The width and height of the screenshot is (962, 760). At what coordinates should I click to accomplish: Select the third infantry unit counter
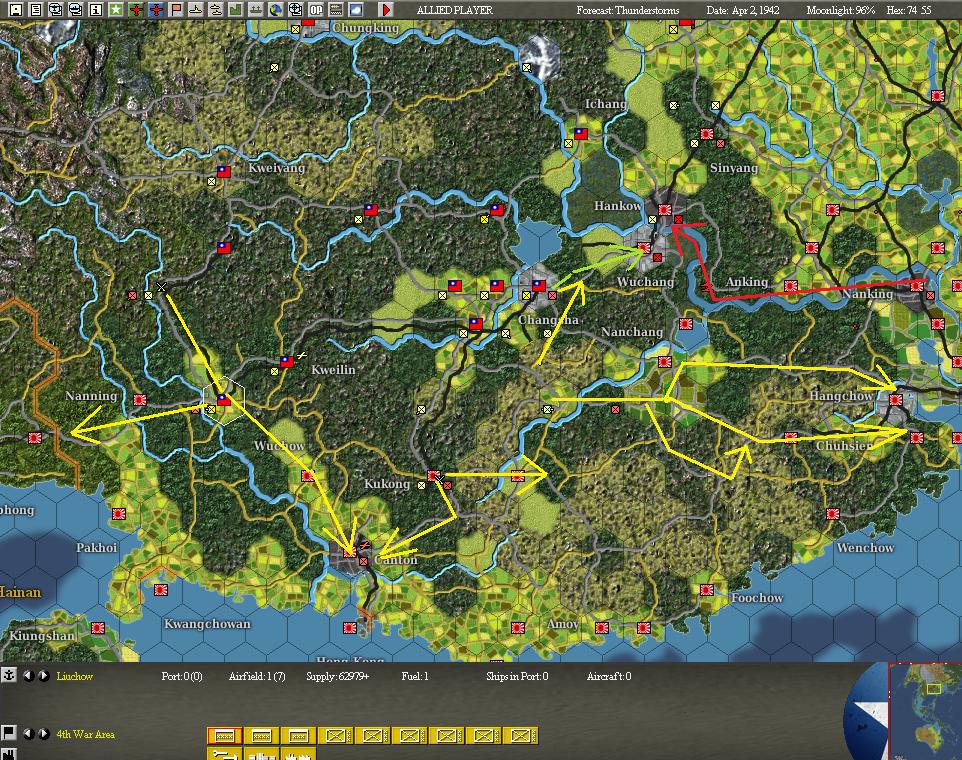coord(410,735)
